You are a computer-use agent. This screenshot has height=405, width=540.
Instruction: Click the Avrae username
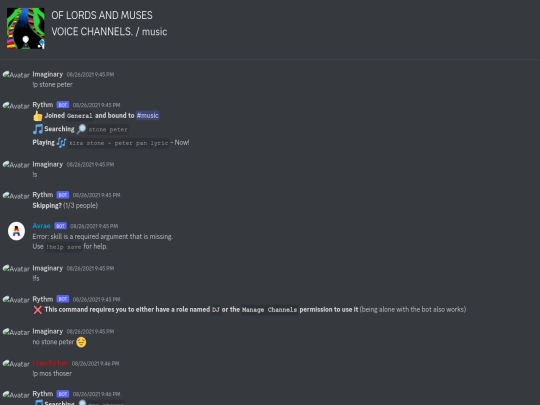pos(41,226)
